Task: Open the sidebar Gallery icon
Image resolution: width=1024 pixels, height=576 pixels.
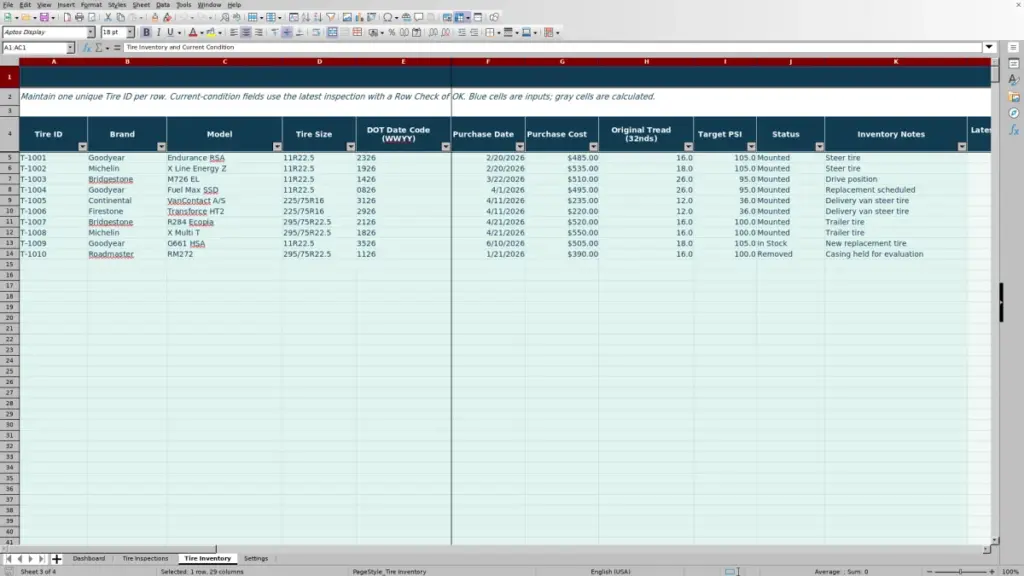Action: (x=1014, y=97)
